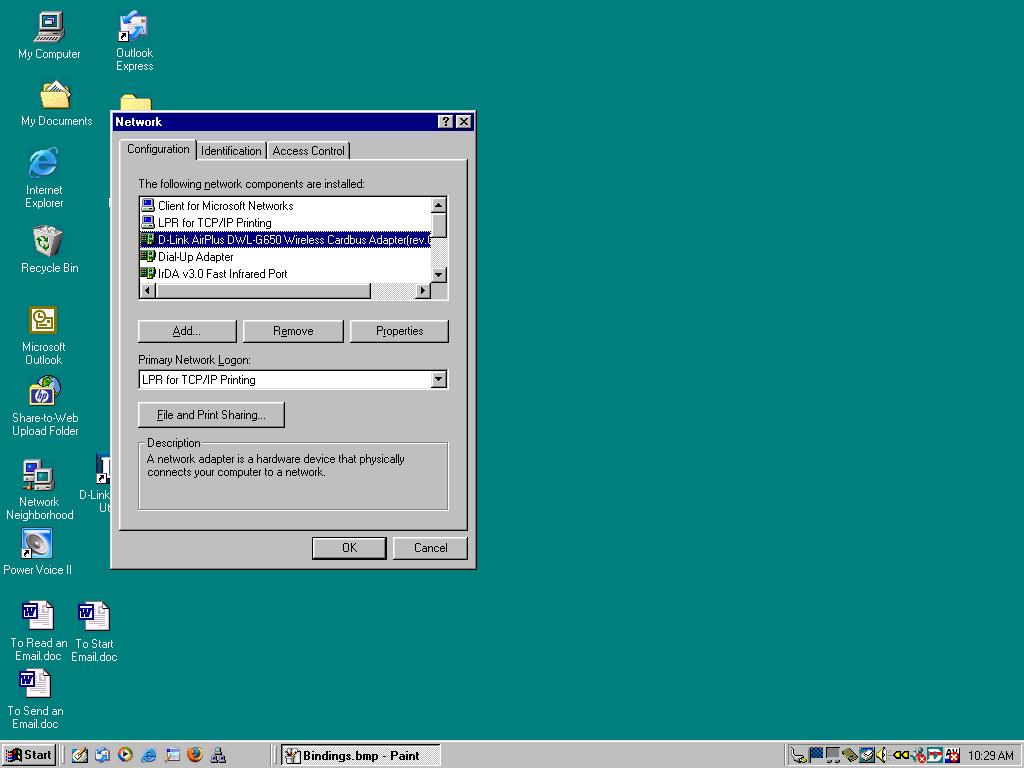Viewport: 1024px width, 768px height.
Task: Open Network Neighborhood icon
Action: 39,490
